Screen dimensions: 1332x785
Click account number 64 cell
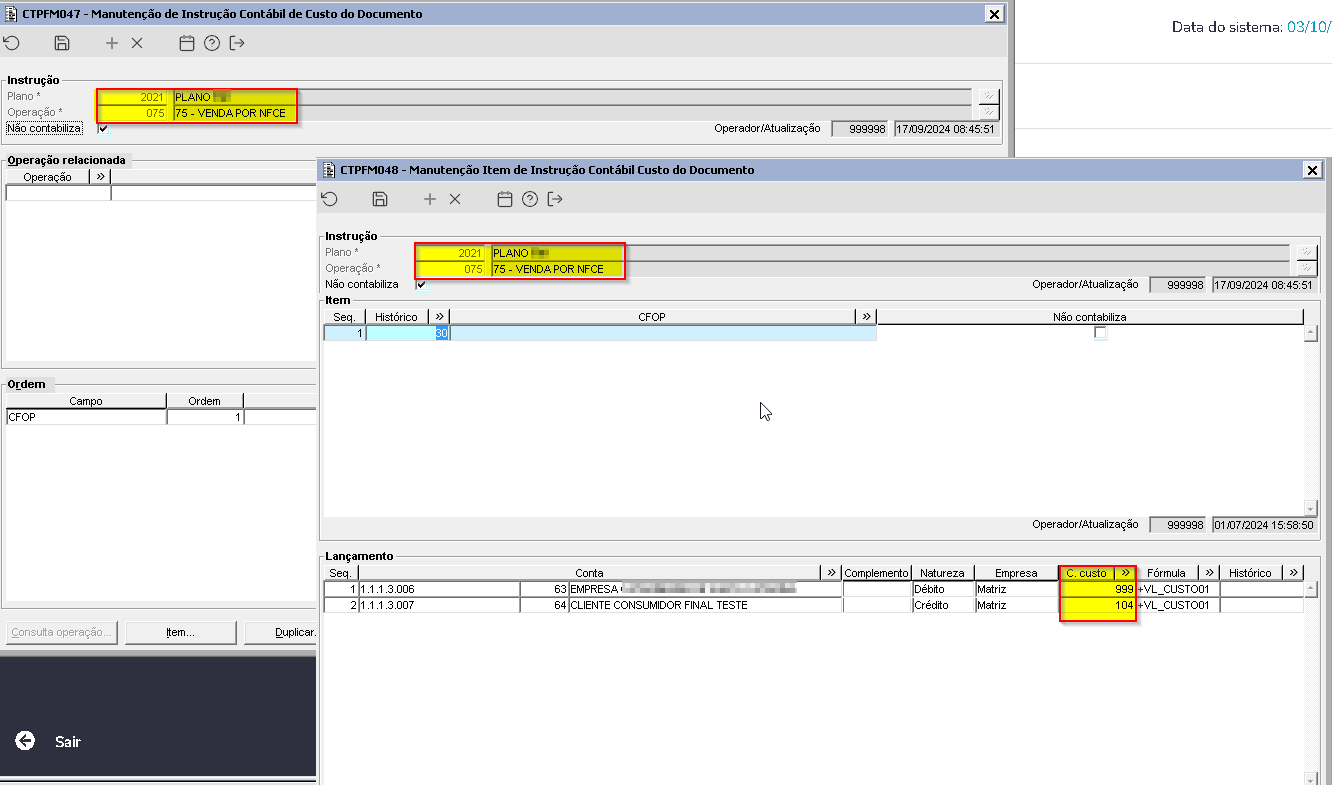click(x=544, y=605)
